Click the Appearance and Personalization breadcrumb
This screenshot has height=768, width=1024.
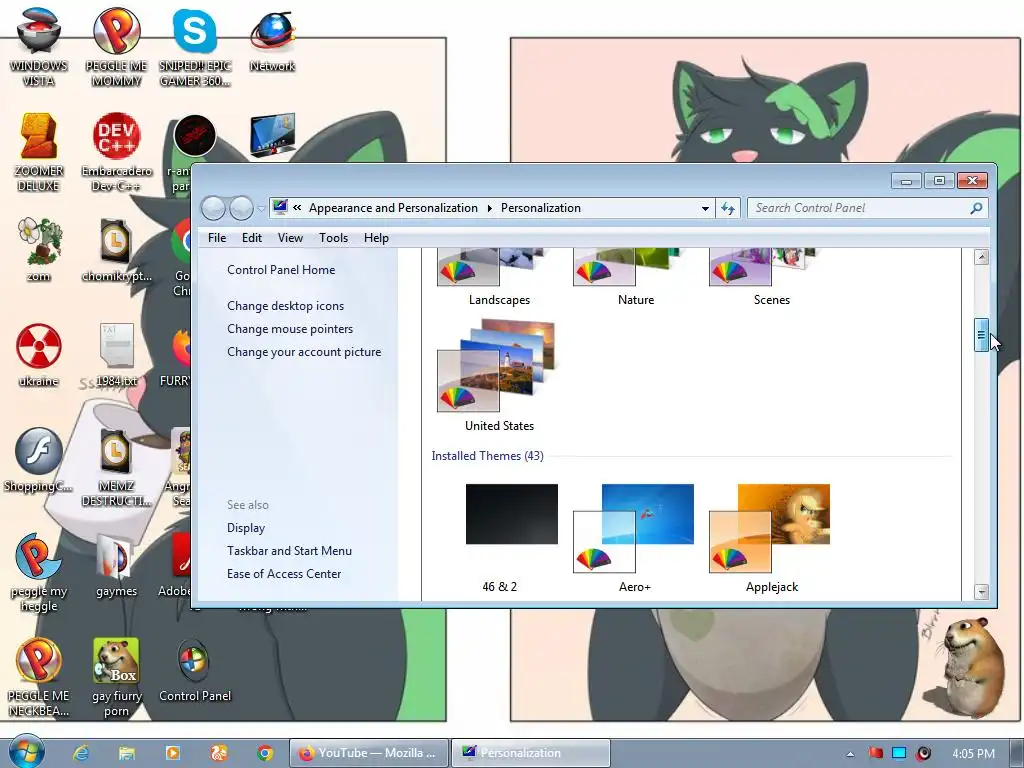(x=393, y=208)
